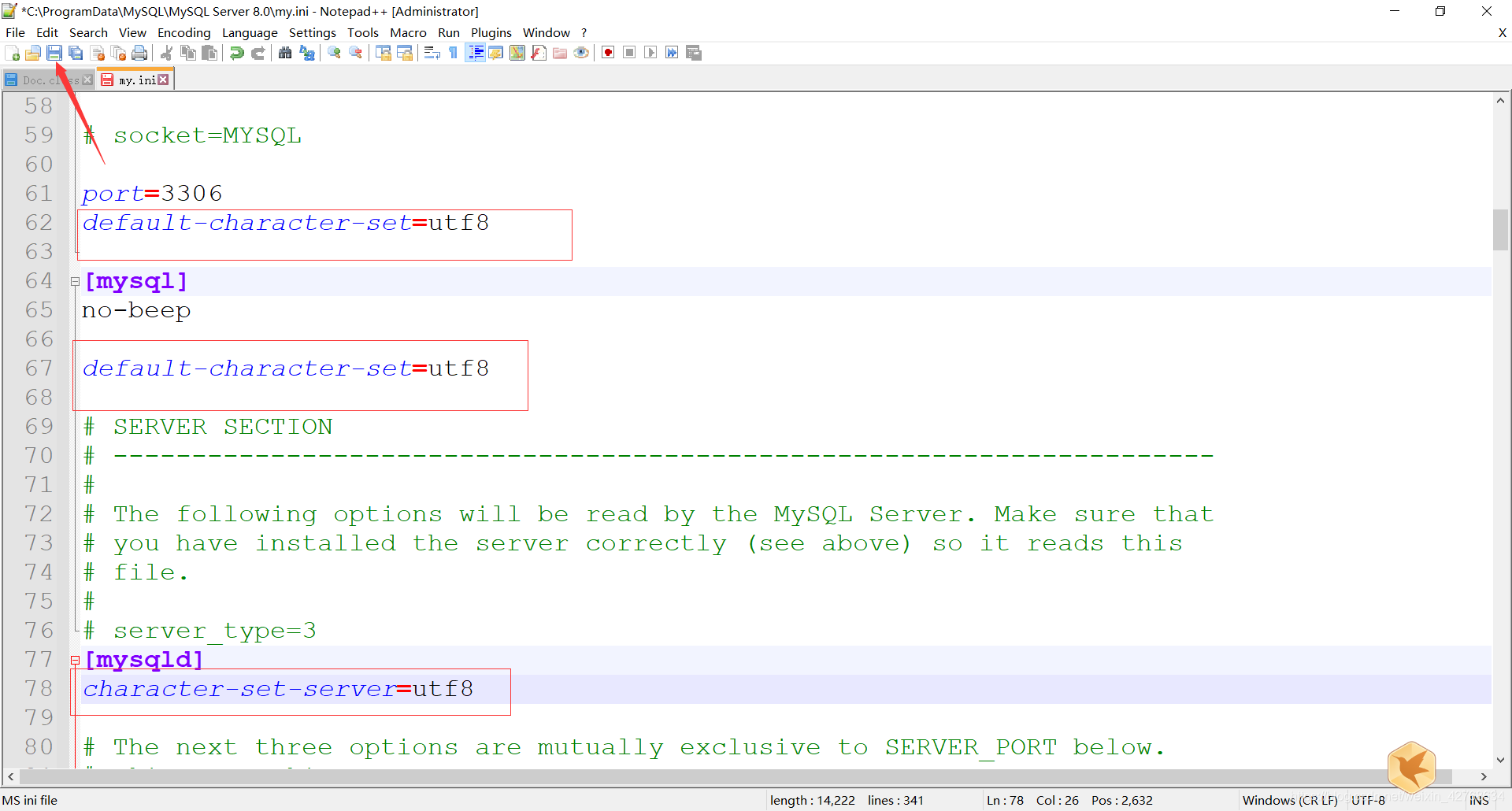
Task: Toggle synchronize horizontal scrolling icon
Action: (405, 53)
